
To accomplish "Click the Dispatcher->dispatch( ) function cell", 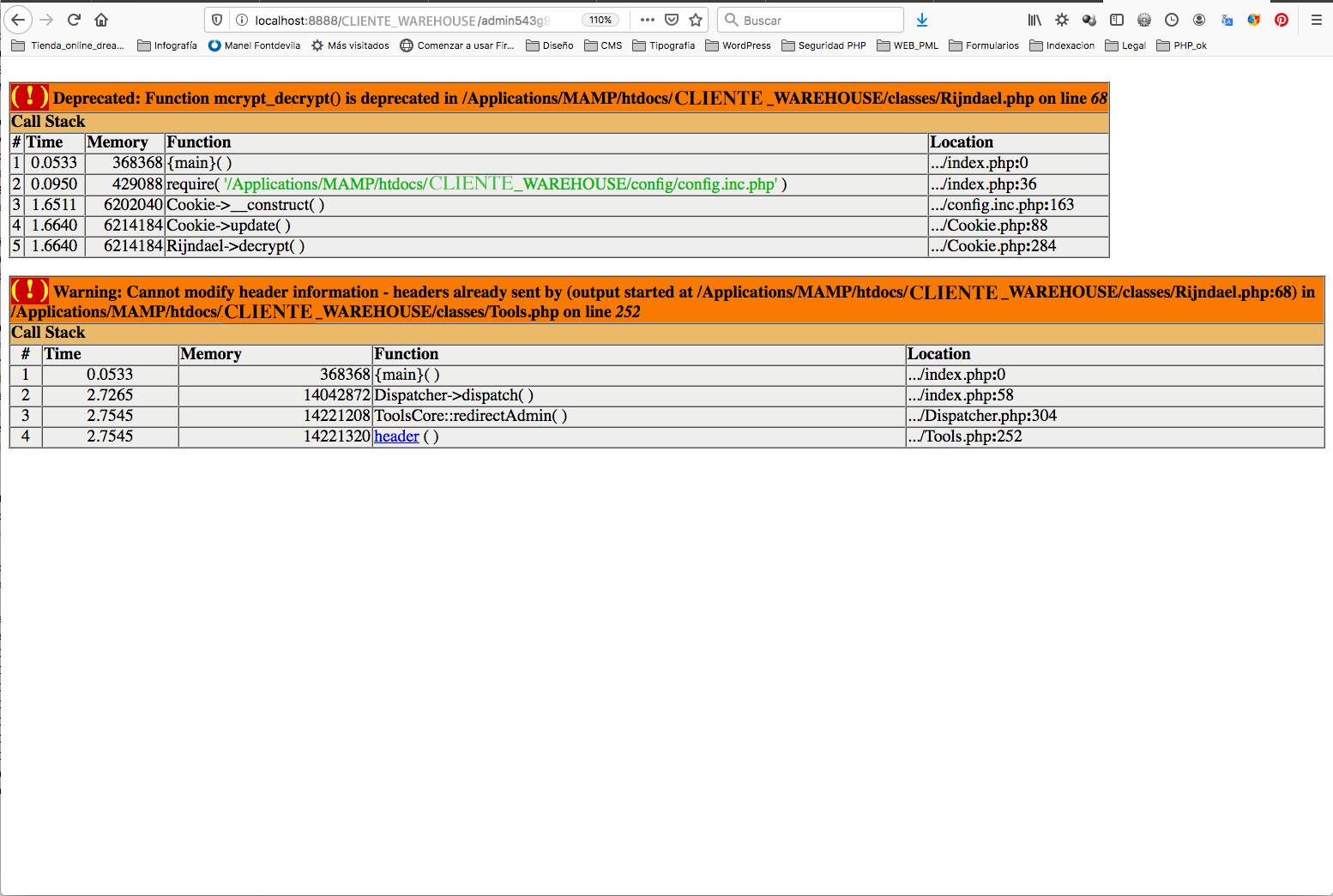I will tap(639, 395).
